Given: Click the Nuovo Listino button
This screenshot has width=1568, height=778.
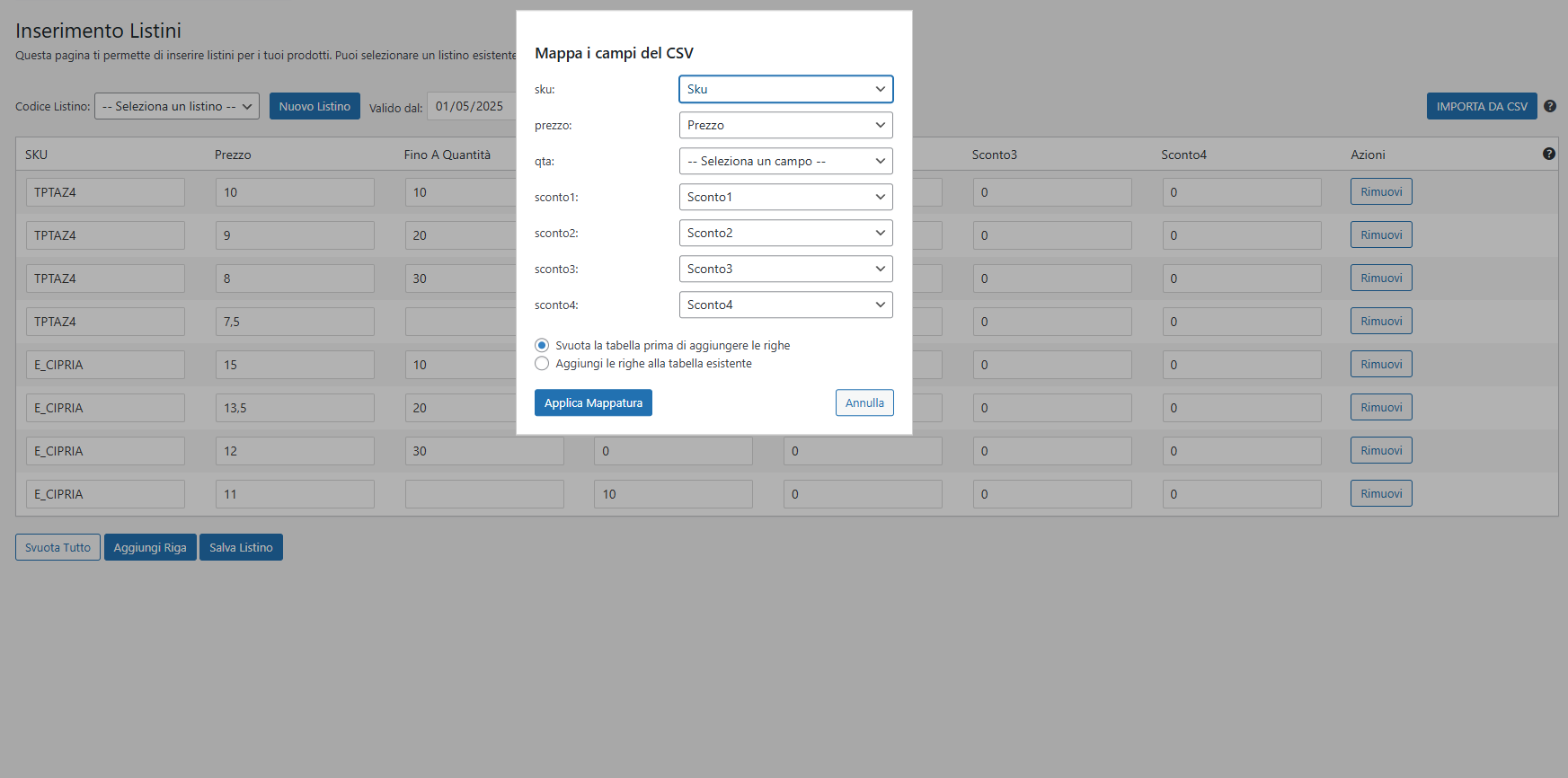Looking at the screenshot, I should (x=314, y=106).
